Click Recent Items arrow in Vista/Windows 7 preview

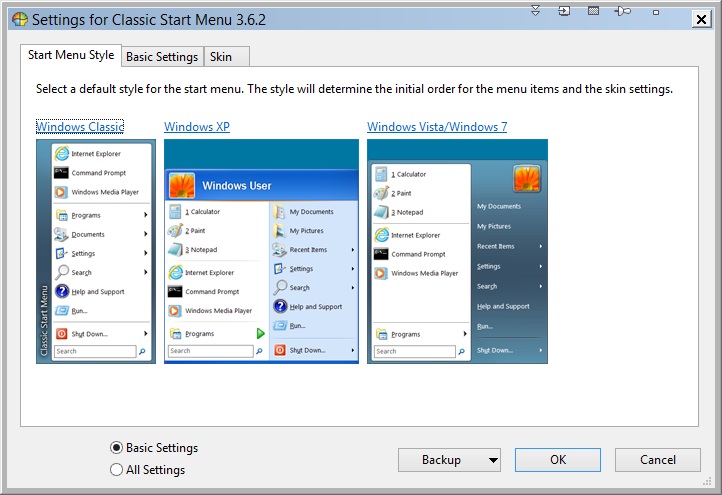[x=541, y=246]
